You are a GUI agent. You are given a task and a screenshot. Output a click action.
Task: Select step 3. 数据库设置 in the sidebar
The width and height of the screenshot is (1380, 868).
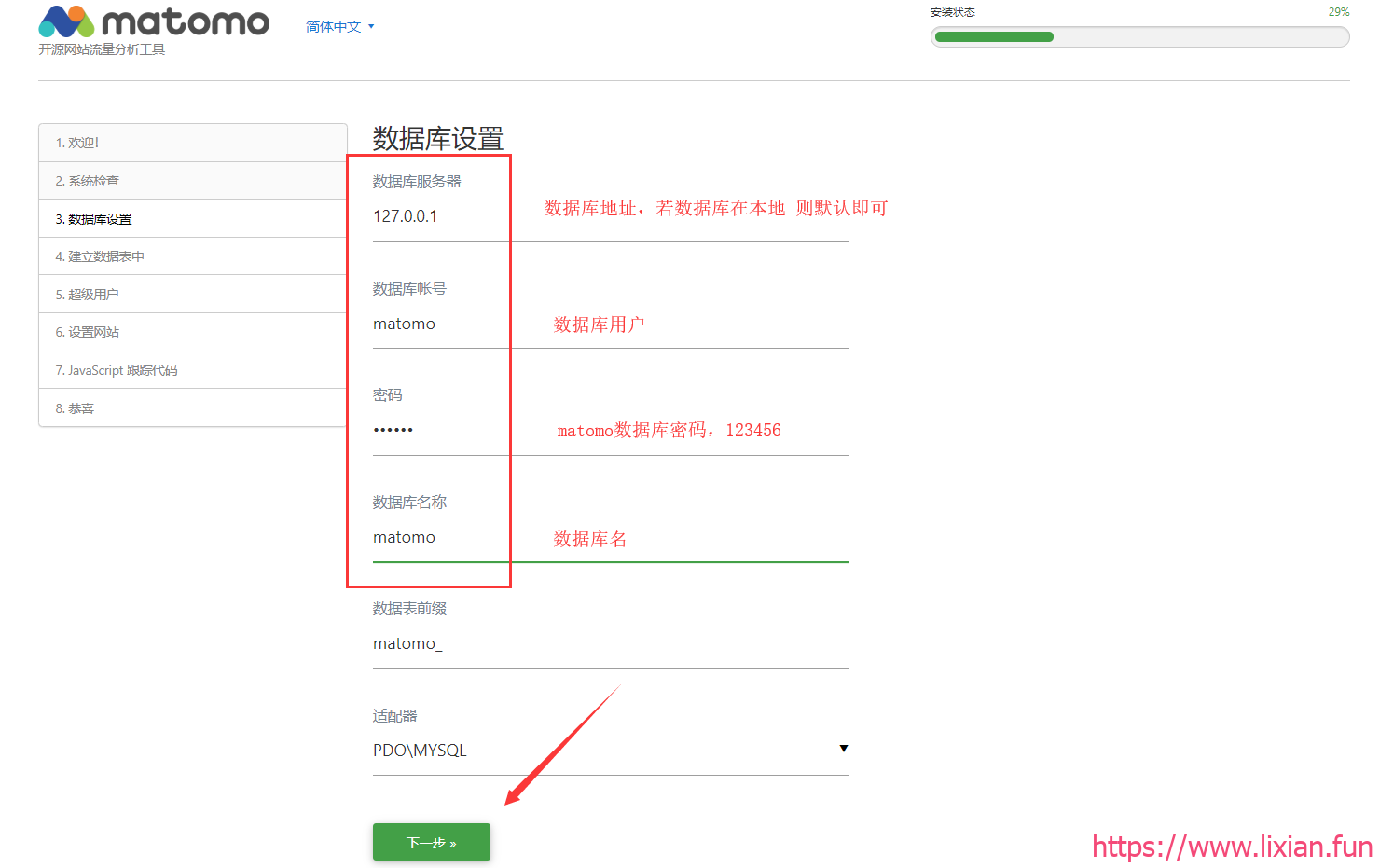click(193, 219)
